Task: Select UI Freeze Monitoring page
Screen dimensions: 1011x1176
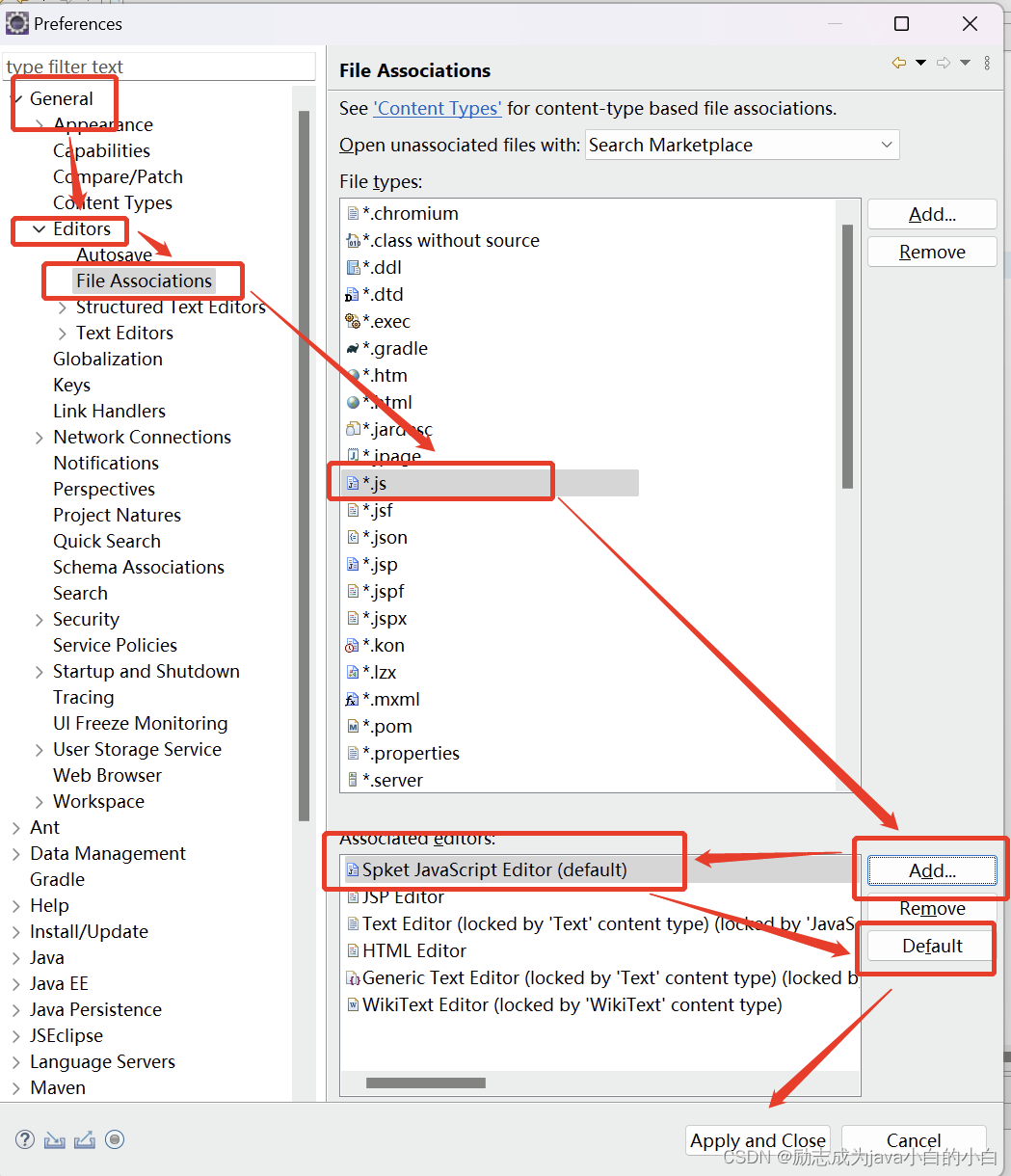Action: [141, 724]
